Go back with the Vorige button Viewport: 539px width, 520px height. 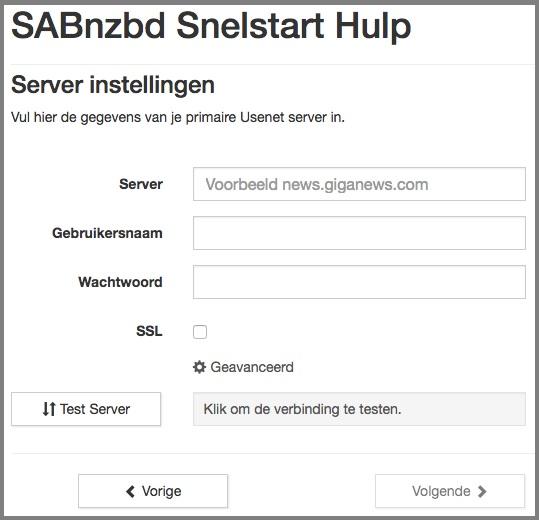click(x=153, y=491)
